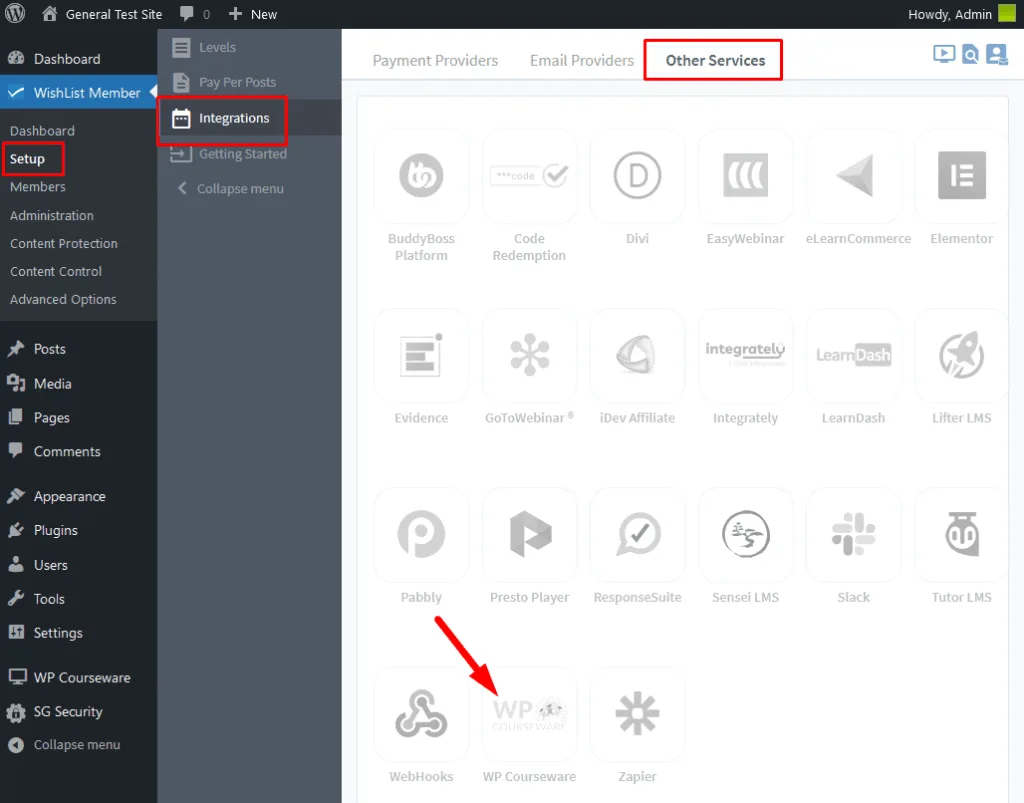Select the Divi integration icon
This screenshot has width=1024, height=803.
(637, 175)
